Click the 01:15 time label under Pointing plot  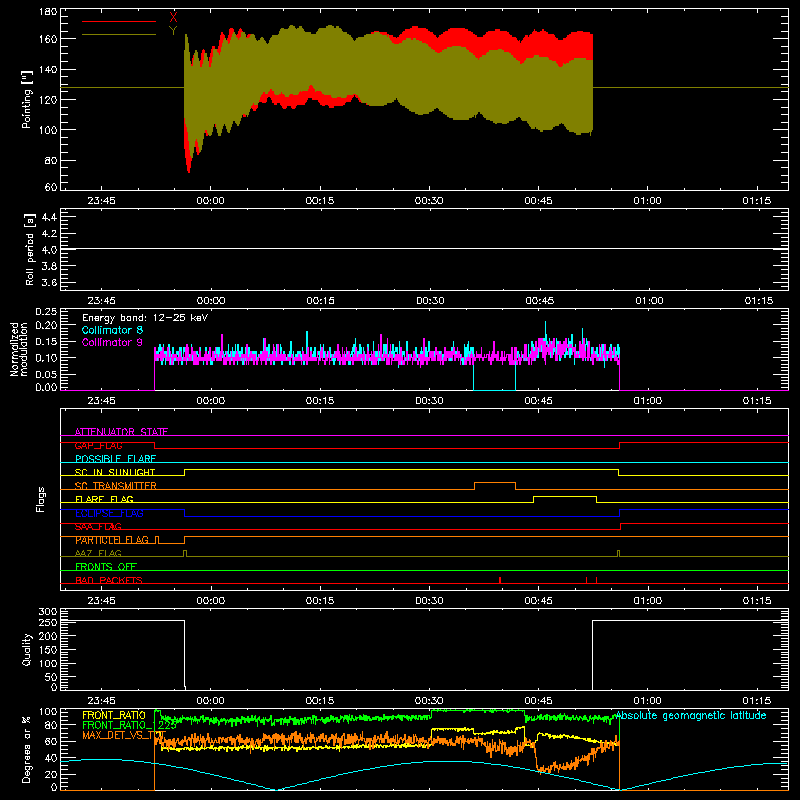click(x=757, y=201)
